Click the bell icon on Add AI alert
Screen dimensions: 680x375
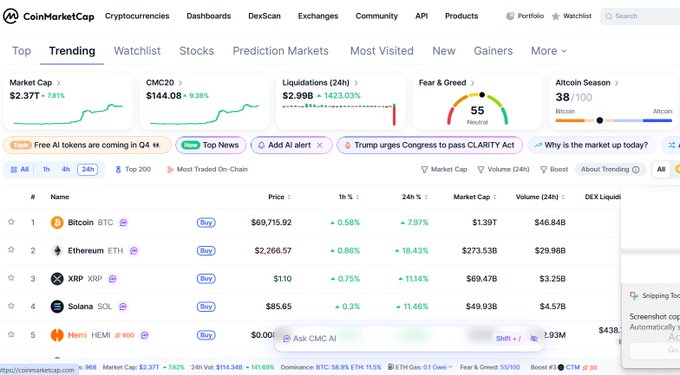click(x=262, y=145)
